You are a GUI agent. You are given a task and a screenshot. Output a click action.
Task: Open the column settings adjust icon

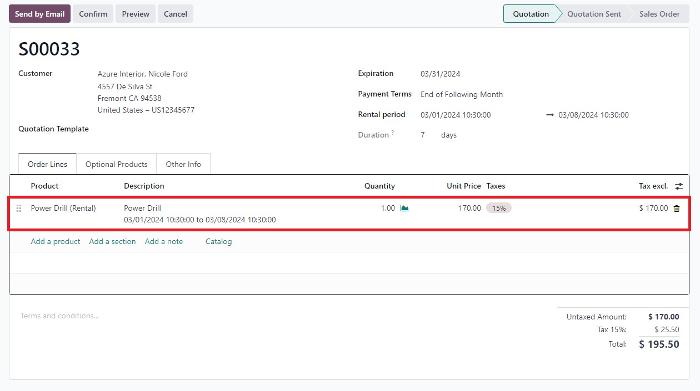click(x=679, y=187)
